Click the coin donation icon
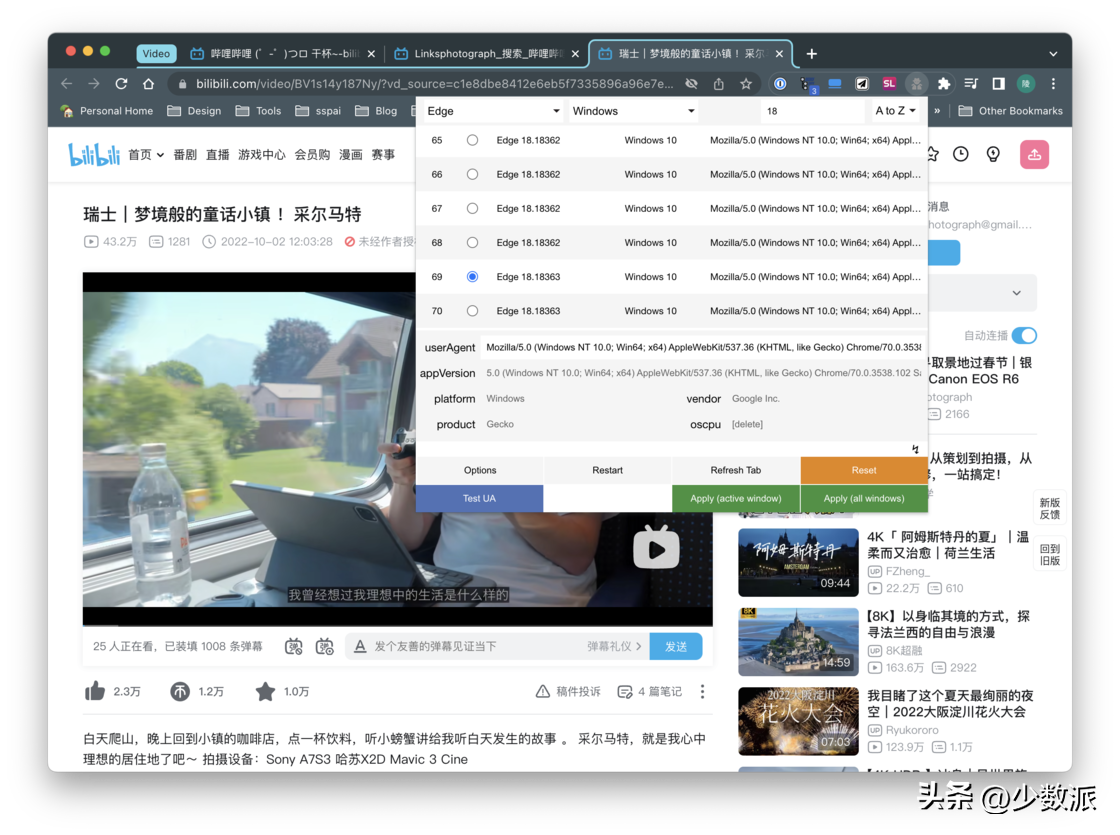Image resolution: width=1120 pixels, height=835 pixels. (180, 691)
